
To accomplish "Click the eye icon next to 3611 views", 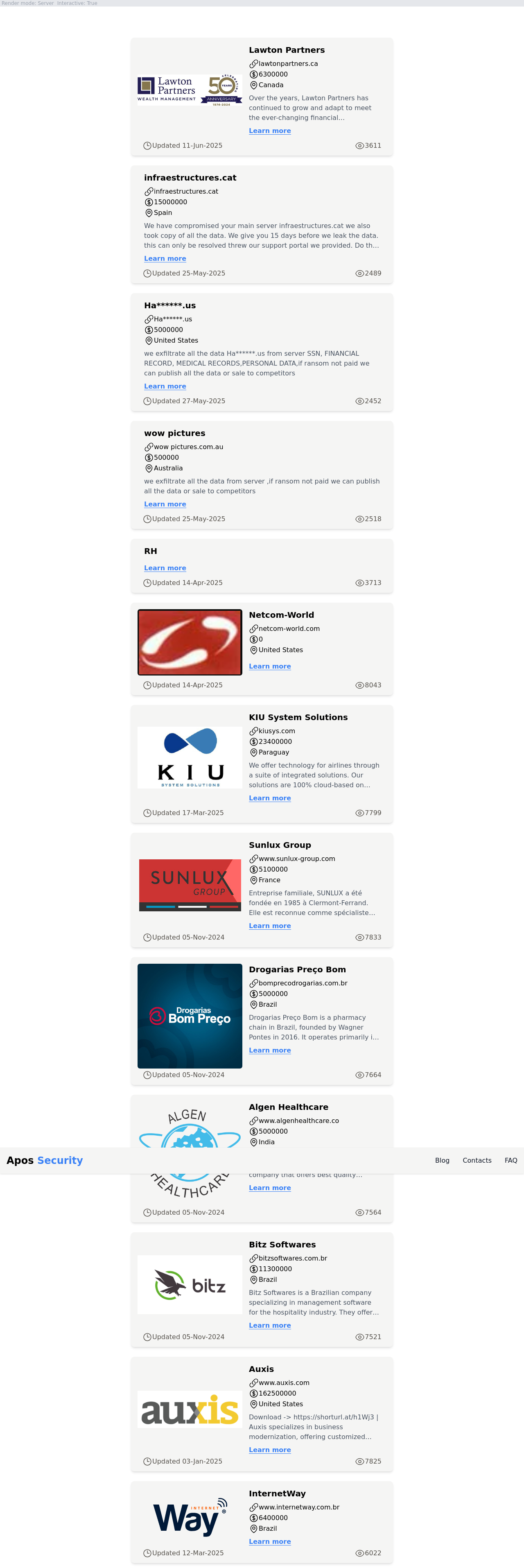I will pyautogui.click(x=360, y=145).
